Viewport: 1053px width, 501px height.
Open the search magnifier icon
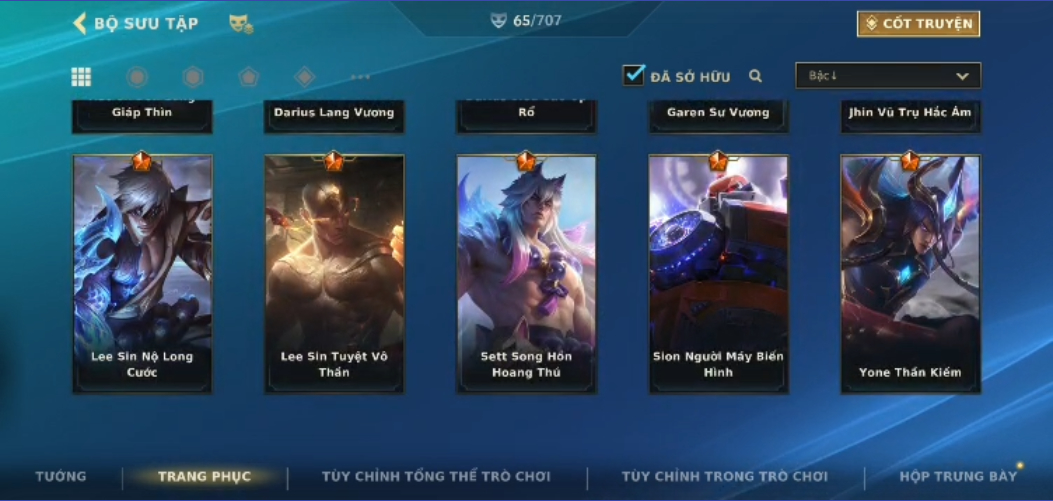[x=756, y=76]
